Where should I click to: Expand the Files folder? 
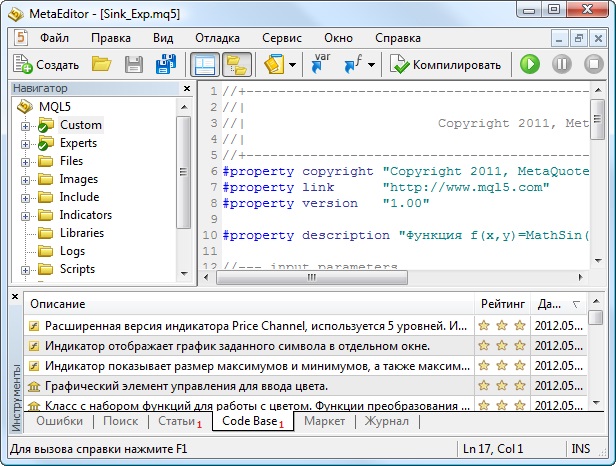tap(25, 162)
